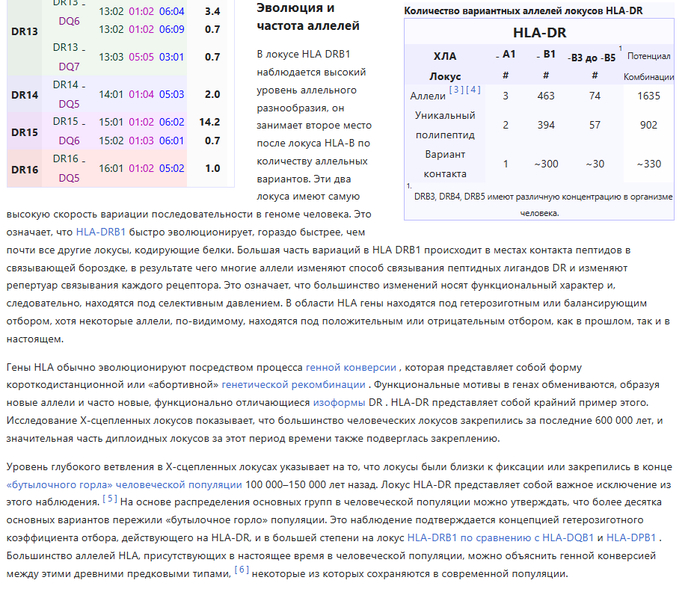Screen dimensions: 700x595
Task: Select the 06:02 allele link
Action: pyautogui.click(x=171, y=122)
